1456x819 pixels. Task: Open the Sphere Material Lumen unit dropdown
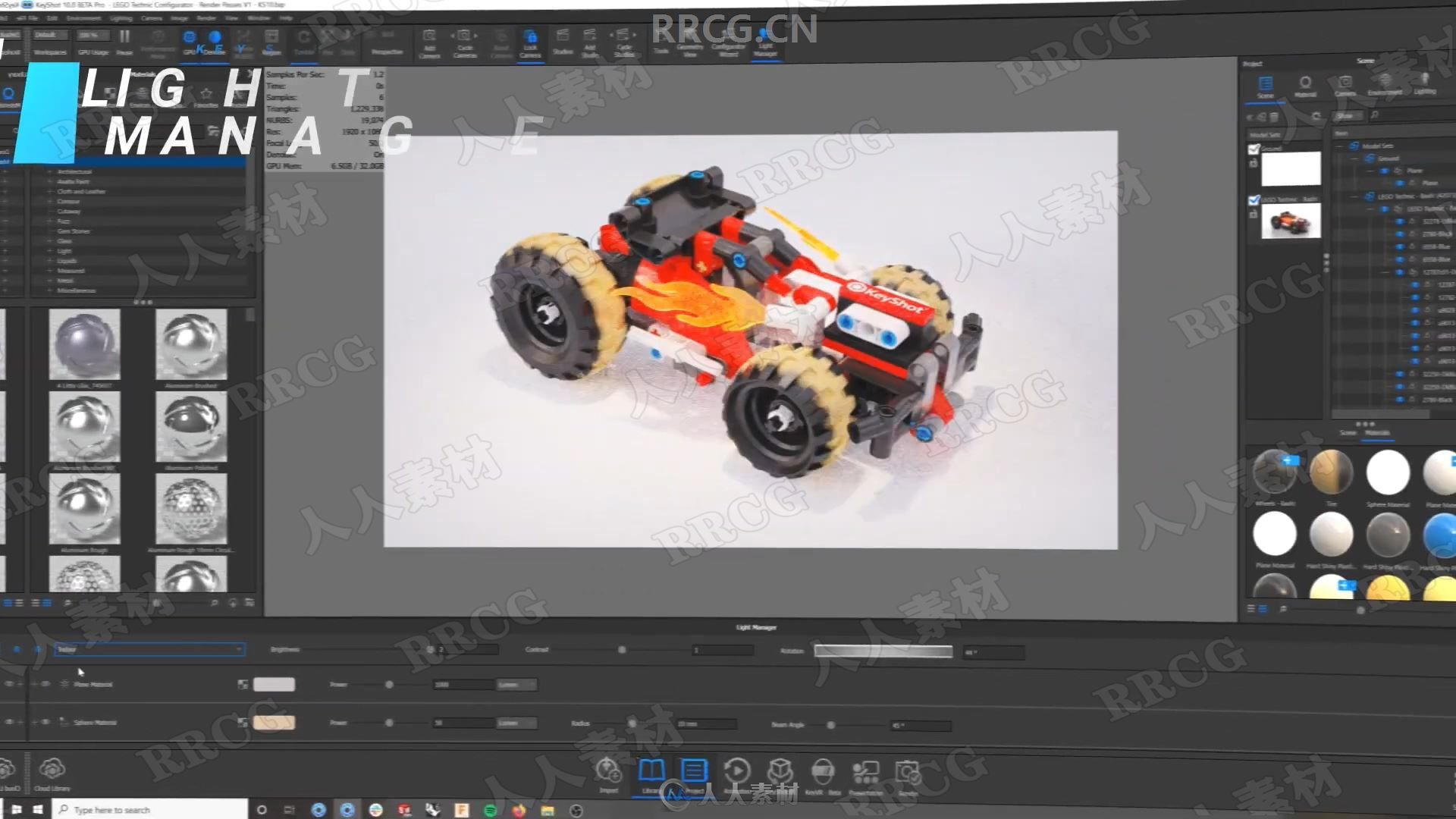tap(516, 723)
